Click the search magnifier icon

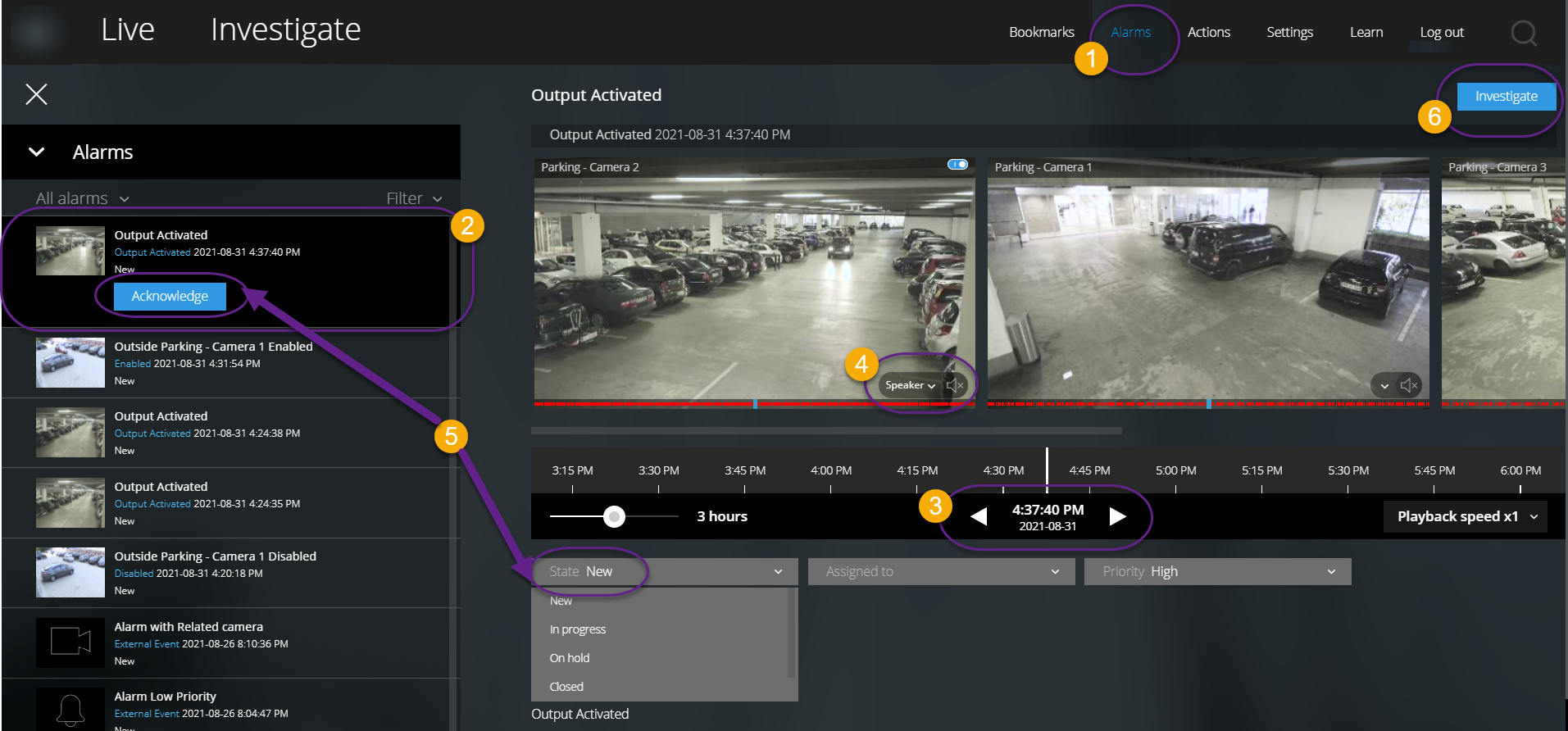(1523, 33)
